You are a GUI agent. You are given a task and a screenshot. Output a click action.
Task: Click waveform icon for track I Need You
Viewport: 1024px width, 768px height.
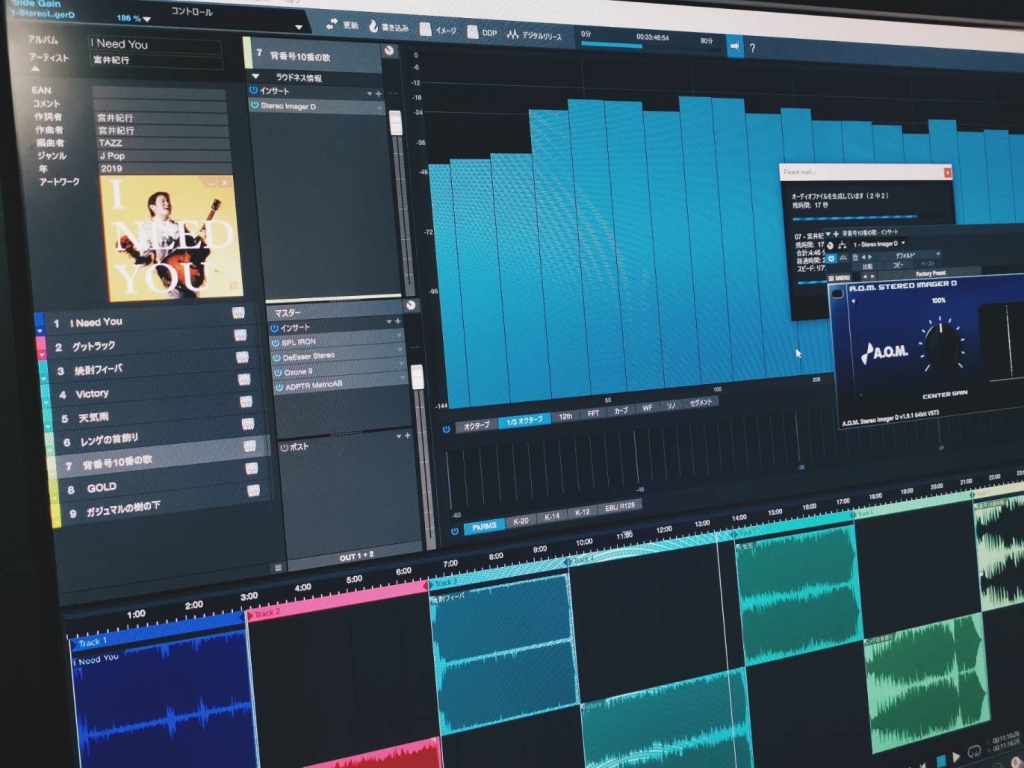[x=238, y=313]
